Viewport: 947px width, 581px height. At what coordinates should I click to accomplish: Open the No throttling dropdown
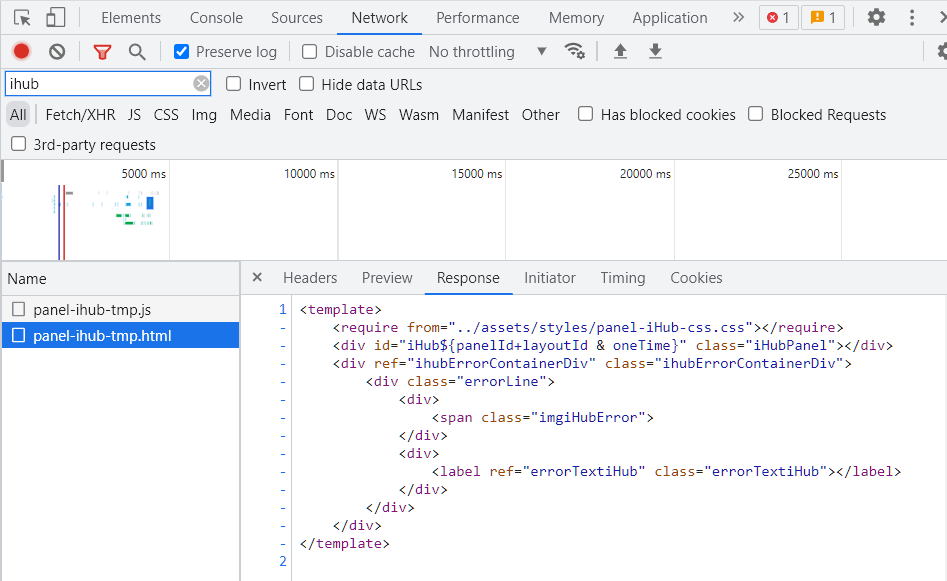pyautogui.click(x=487, y=52)
